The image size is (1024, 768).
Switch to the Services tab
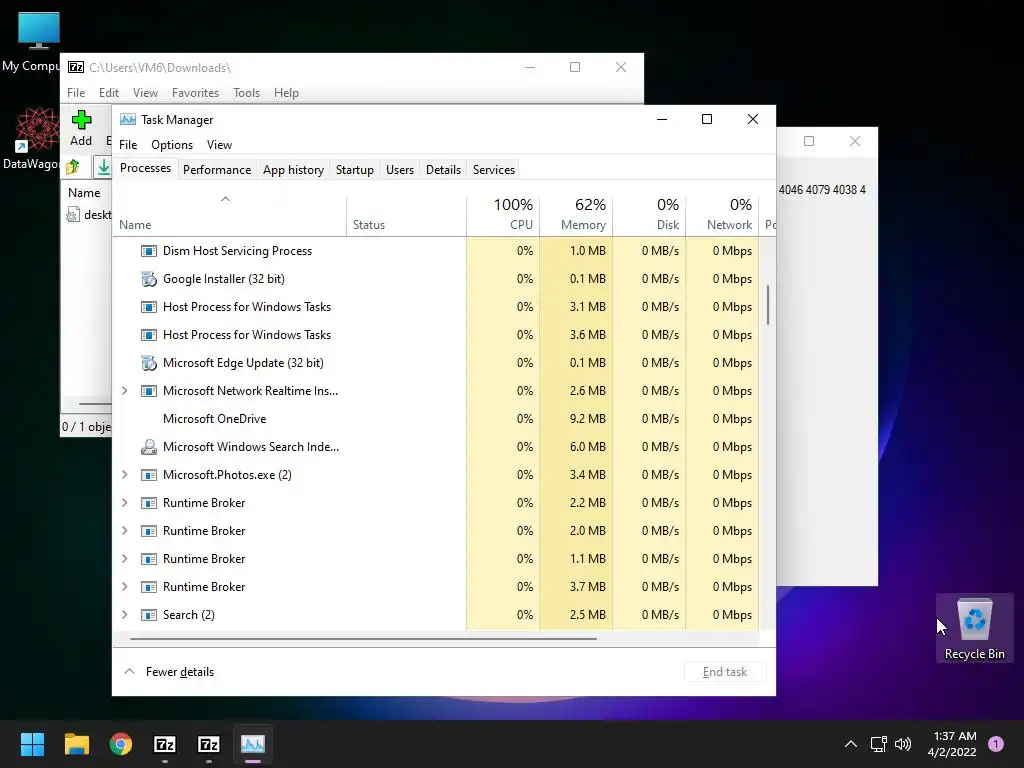click(494, 170)
